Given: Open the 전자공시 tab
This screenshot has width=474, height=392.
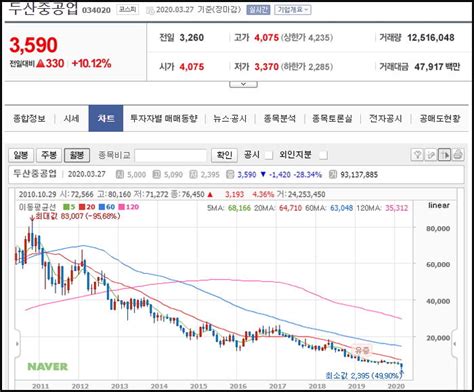Looking at the screenshot, I should (x=386, y=118).
